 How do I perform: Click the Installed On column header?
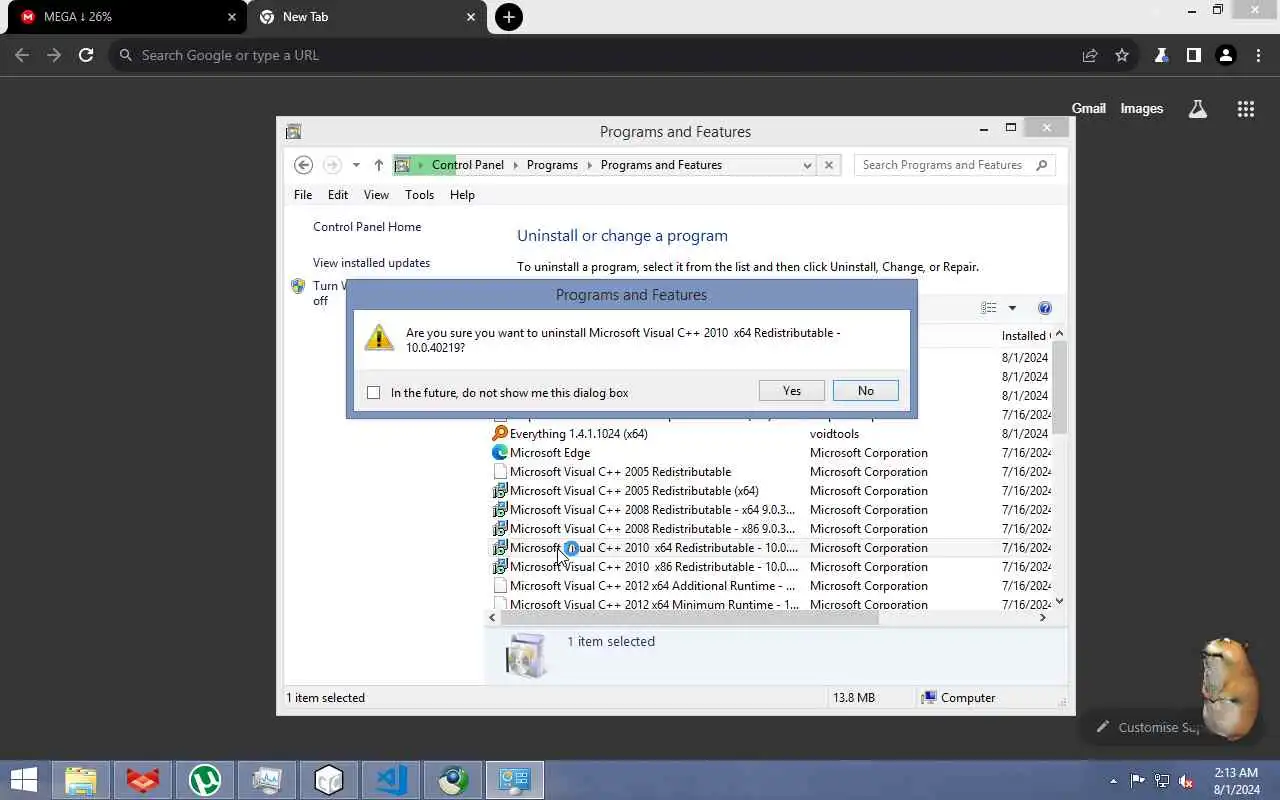click(x=1025, y=336)
